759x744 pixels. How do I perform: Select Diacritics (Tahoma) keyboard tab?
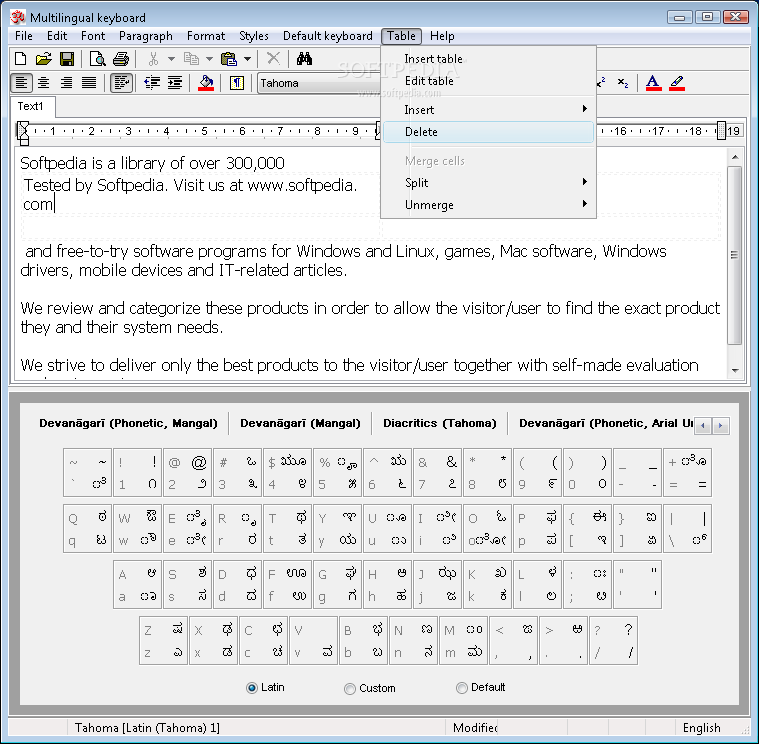click(440, 423)
